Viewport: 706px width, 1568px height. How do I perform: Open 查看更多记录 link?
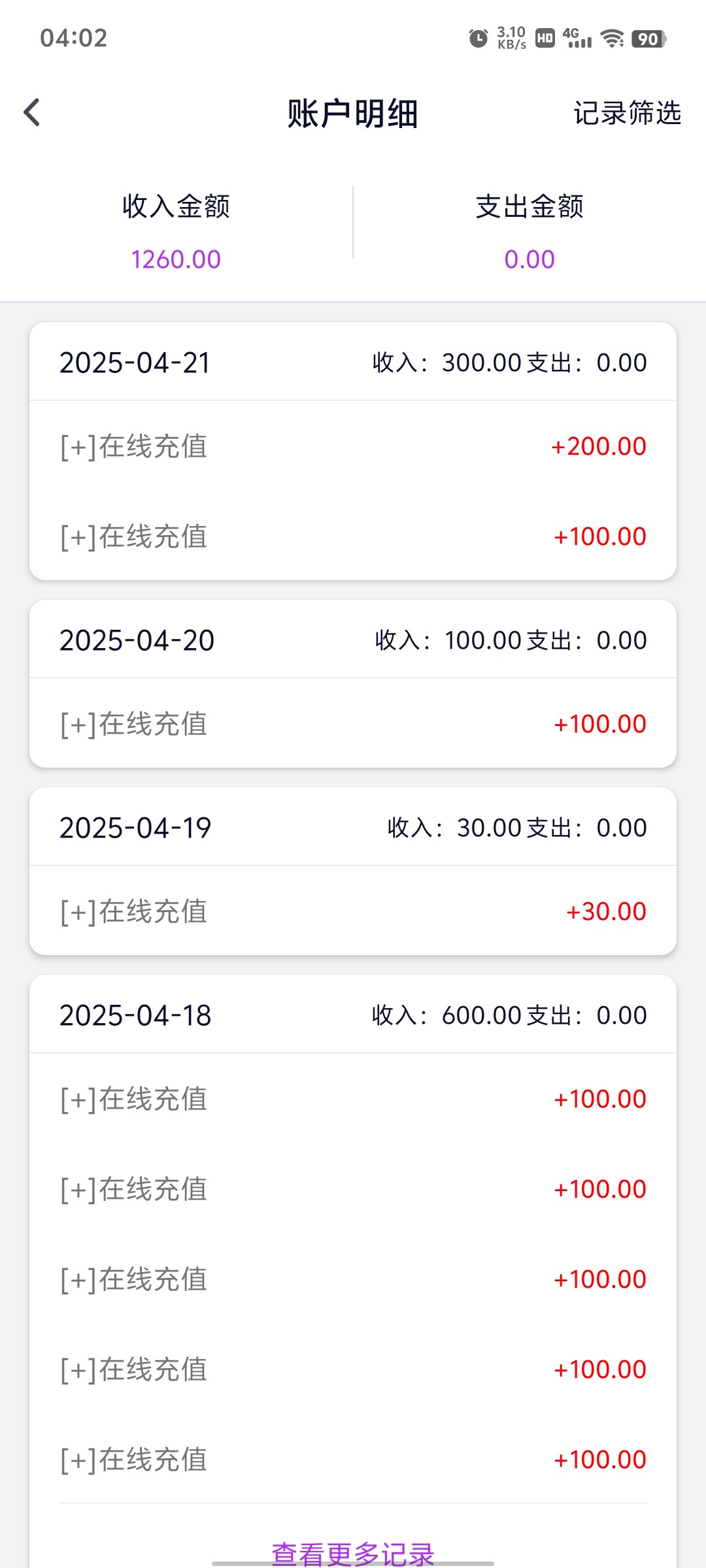pyautogui.click(x=353, y=1552)
